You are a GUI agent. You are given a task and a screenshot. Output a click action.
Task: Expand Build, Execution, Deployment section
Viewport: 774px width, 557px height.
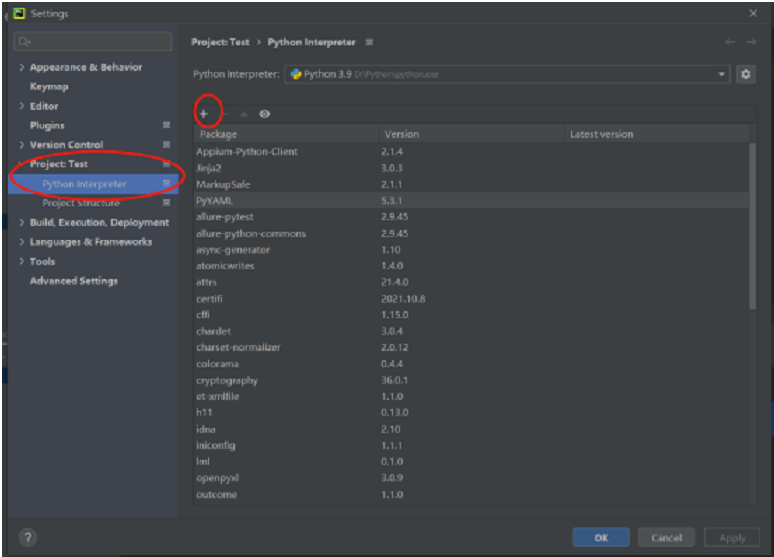[x=21, y=222]
